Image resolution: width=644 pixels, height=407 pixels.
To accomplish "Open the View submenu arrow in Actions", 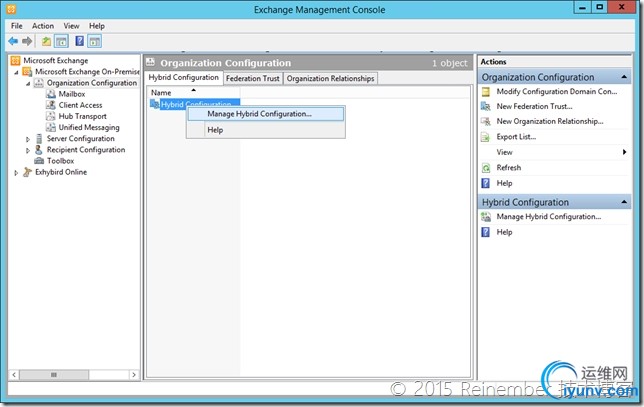I will tap(624, 152).
